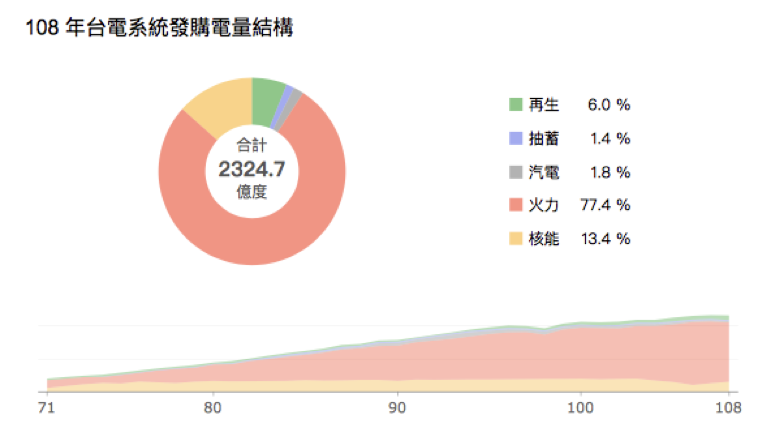Viewport: 758px width, 432px height.
Task: Select year 108 on the timeline axis
Action: pos(728,407)
